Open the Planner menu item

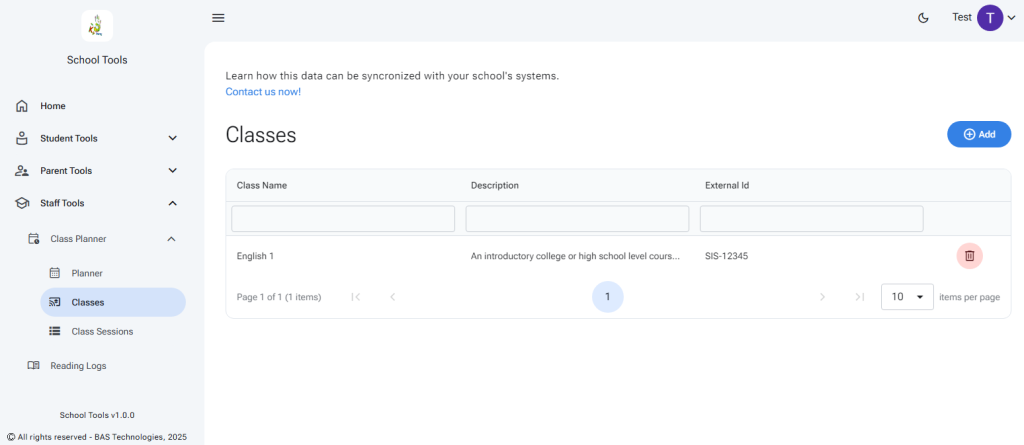87,273
